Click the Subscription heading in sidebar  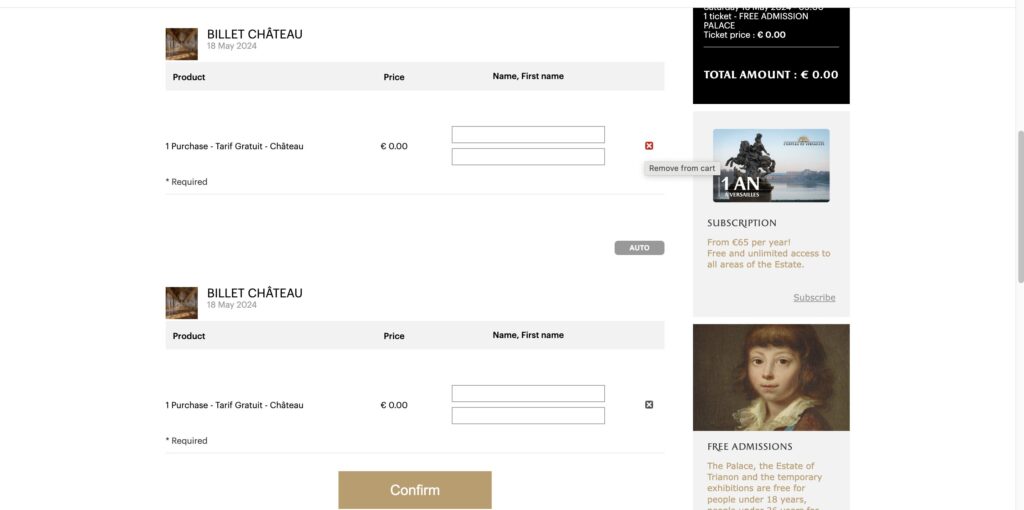coord(741,223)
